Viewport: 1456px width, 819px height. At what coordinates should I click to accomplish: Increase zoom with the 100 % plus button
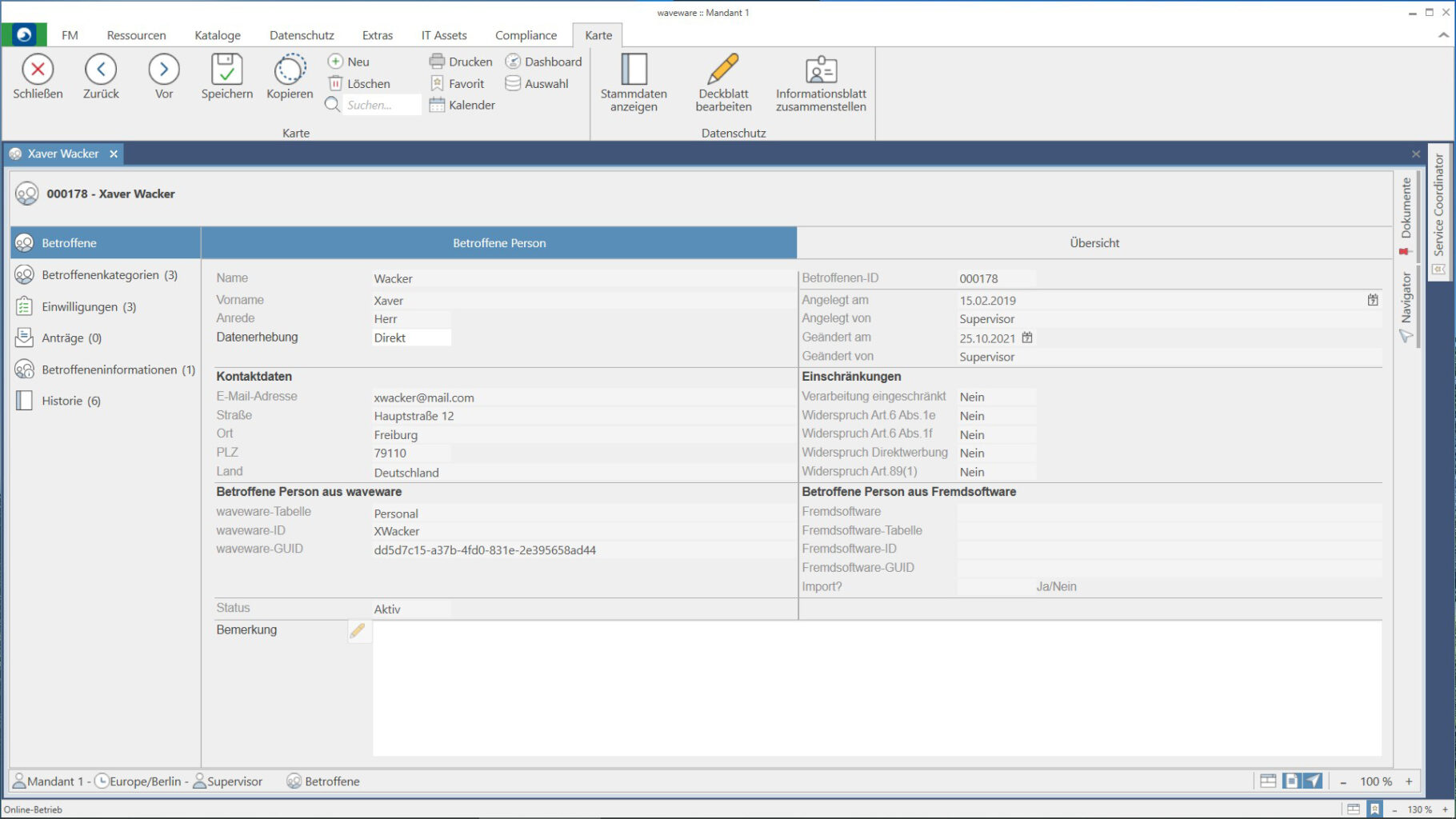pos(1409,781)
